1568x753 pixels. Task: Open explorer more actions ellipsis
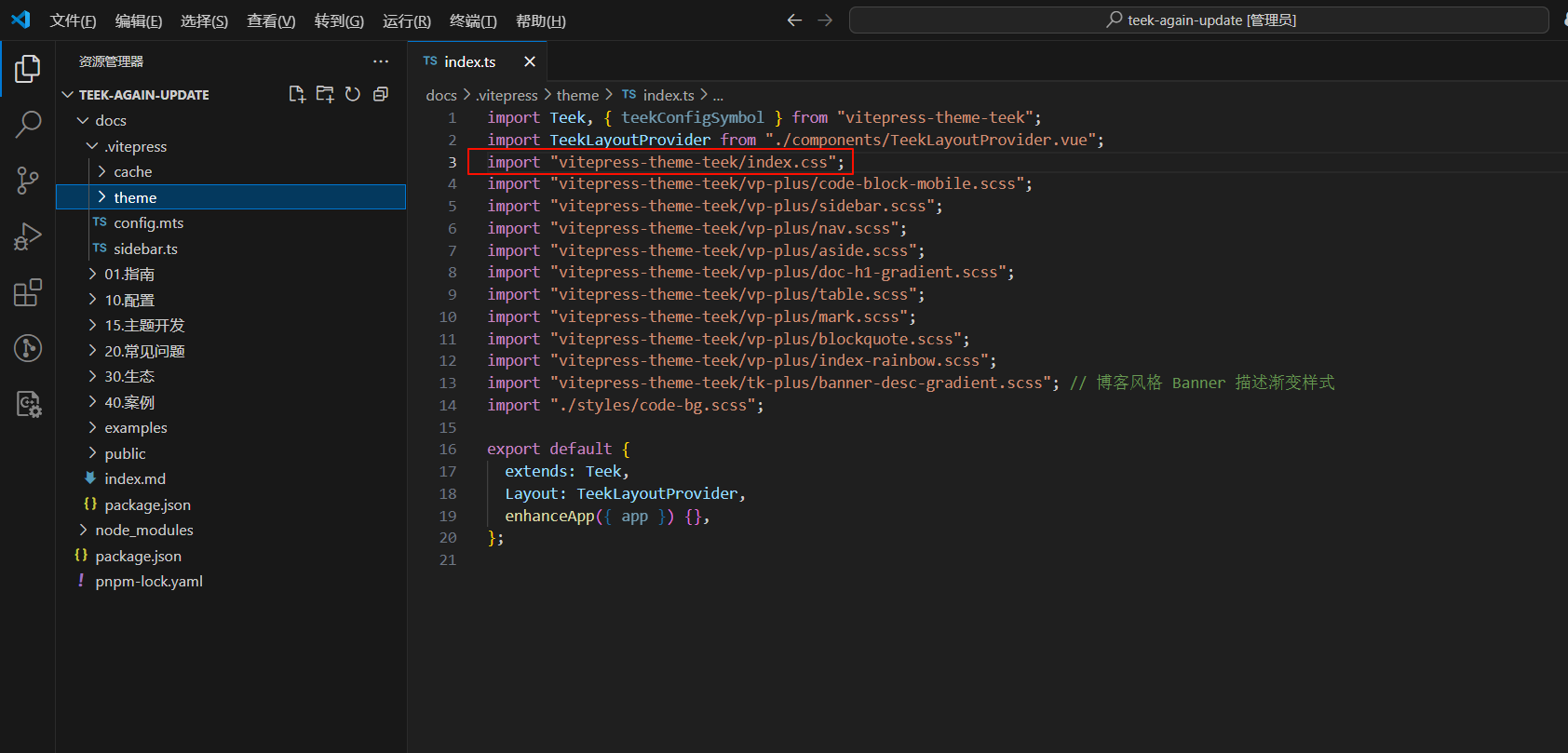(381, 61)
